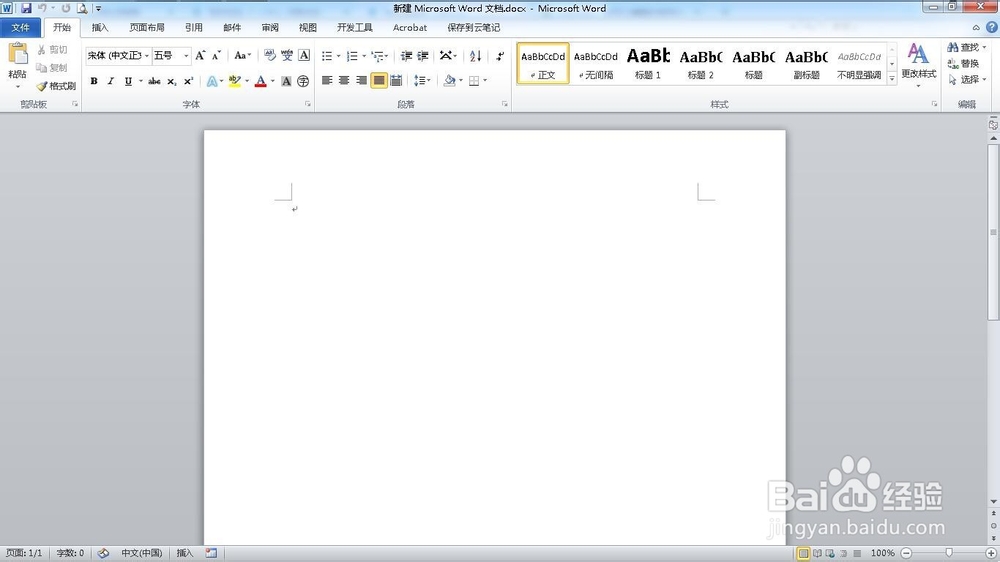
Task: Apply the 副标题 (Subtitle) style
Action: 806,63
